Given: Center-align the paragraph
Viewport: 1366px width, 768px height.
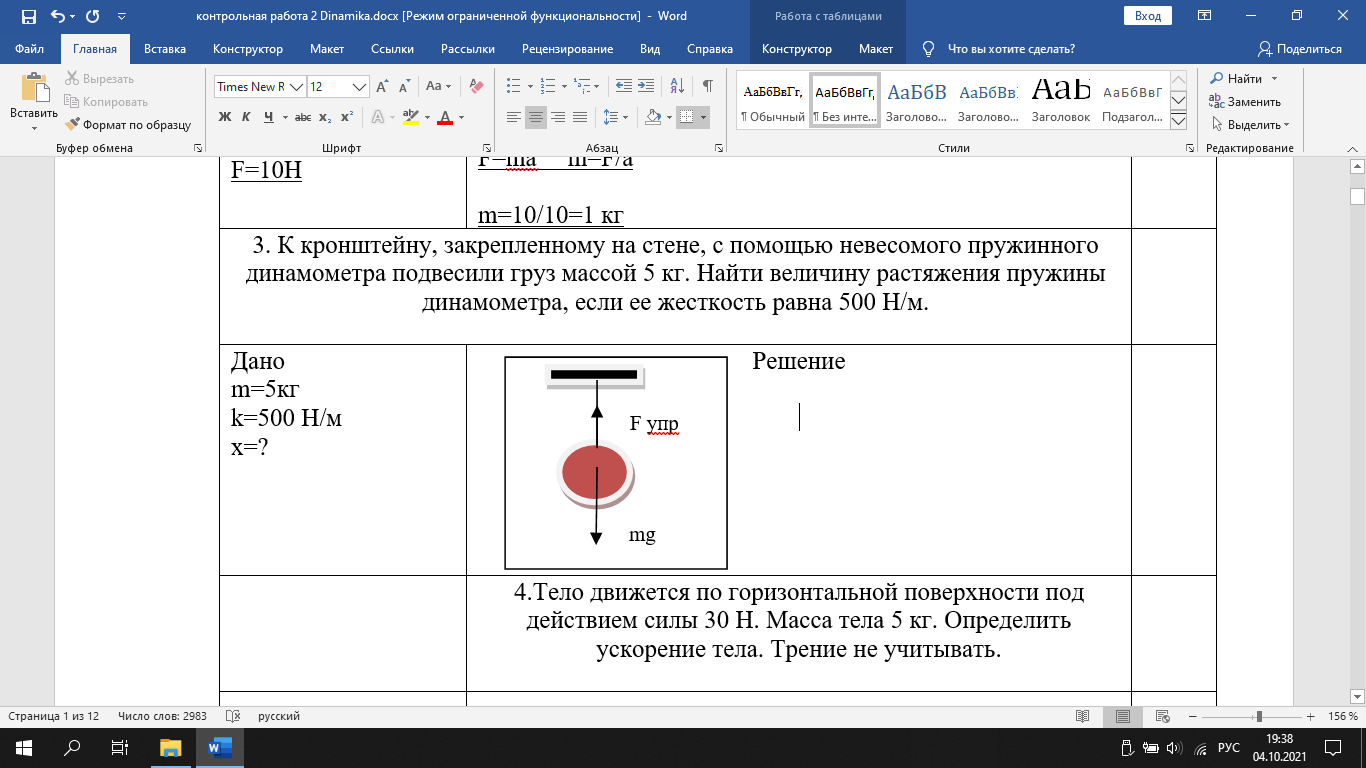Looking at the screenshot, I should [536, 117].
